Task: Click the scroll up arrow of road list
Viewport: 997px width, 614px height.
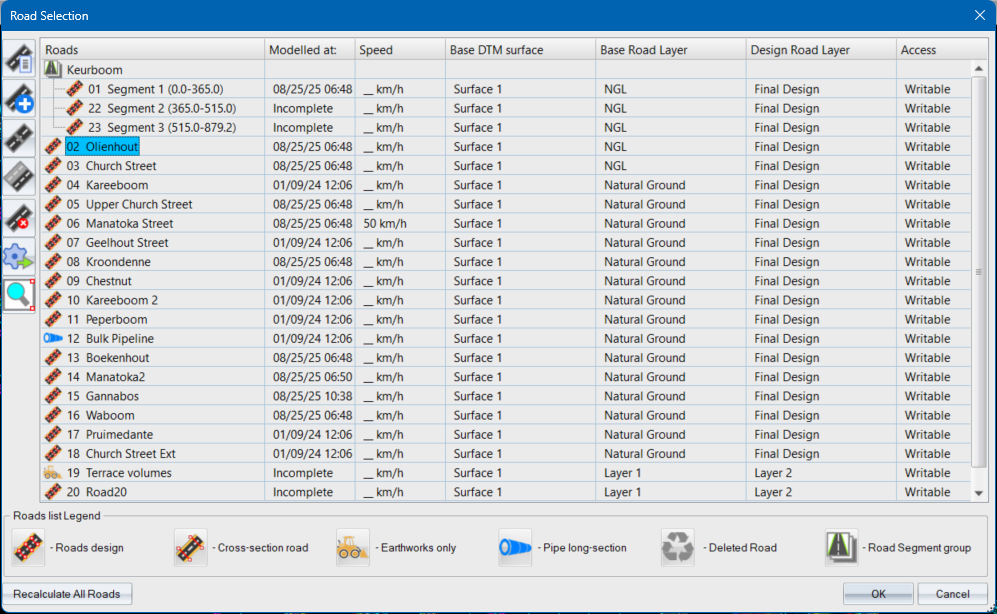Action: pos(979,70)
